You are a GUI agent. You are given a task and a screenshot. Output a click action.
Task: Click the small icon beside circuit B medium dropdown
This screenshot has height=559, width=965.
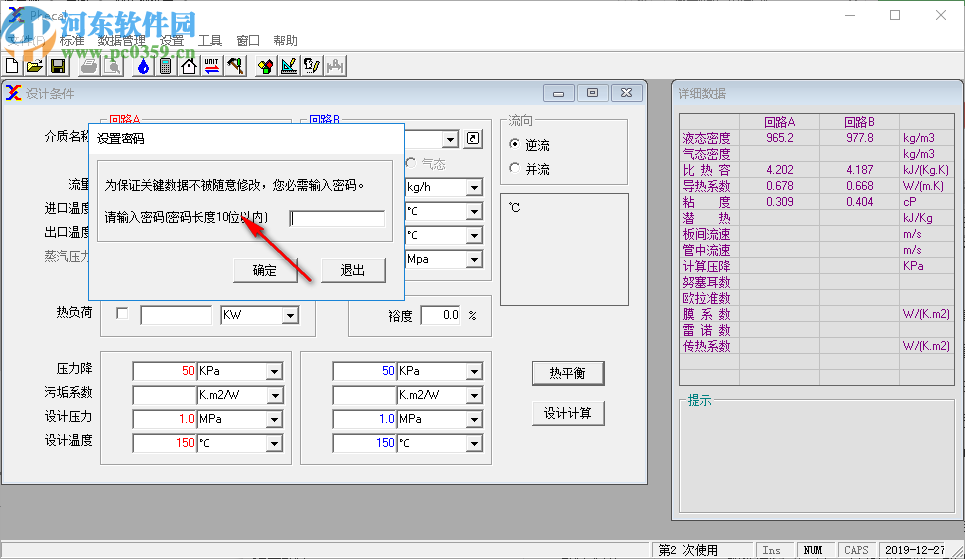(x=473, y=139)
